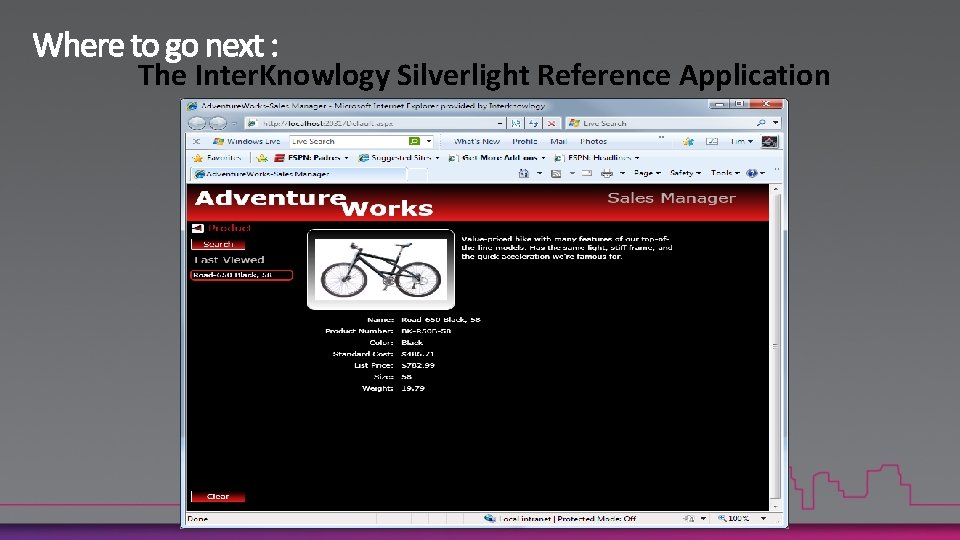Click the Home icon in command bar
This screenshot has width=960, height=540.
pyautogui.click(x=523, y=174)
